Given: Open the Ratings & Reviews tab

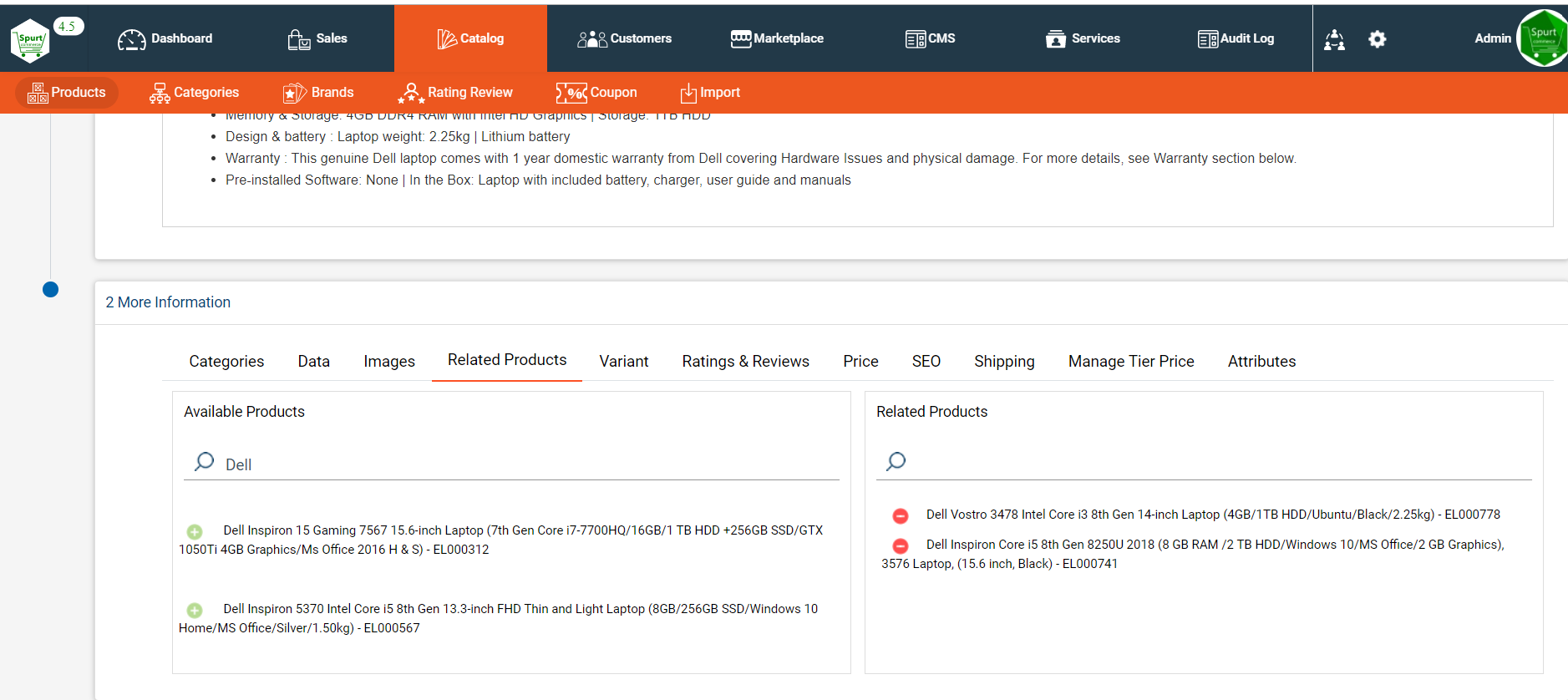Looking at the screenshot, I should (x=746, y=361).
